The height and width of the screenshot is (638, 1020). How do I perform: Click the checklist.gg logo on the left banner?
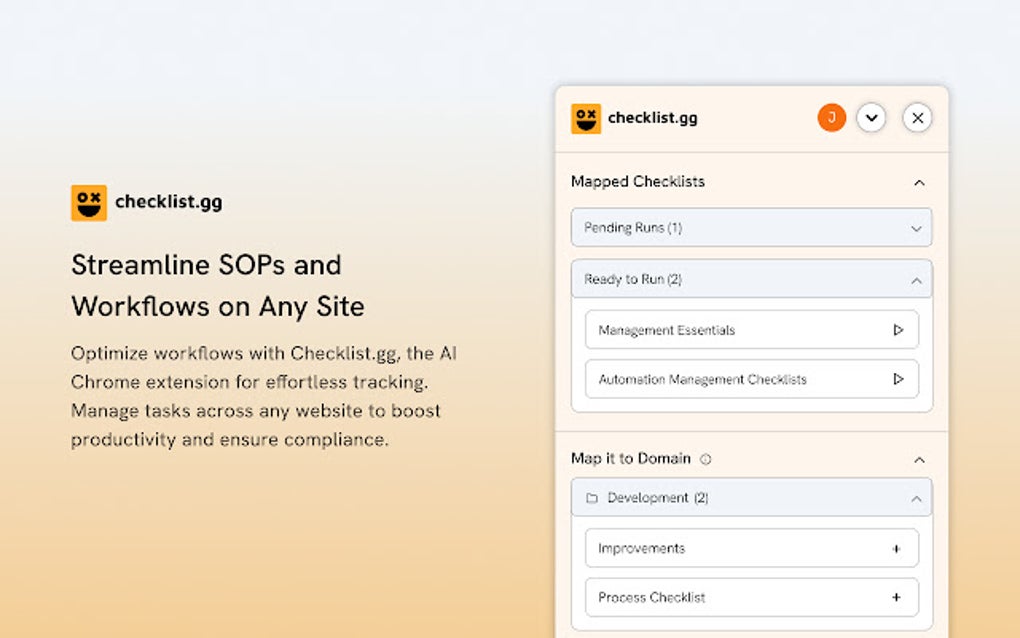89,203
